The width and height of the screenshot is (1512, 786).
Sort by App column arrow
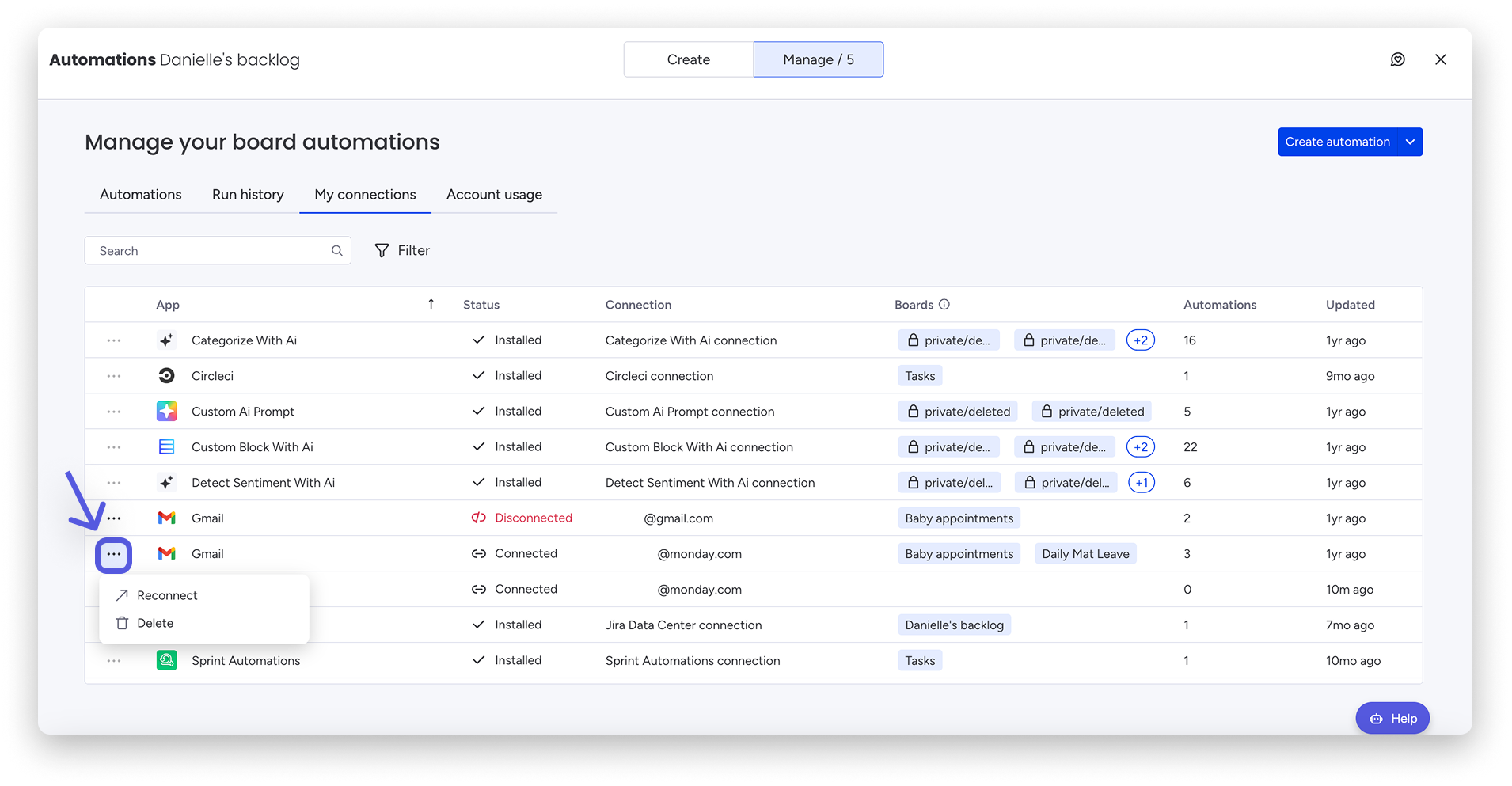coord(431,305)
